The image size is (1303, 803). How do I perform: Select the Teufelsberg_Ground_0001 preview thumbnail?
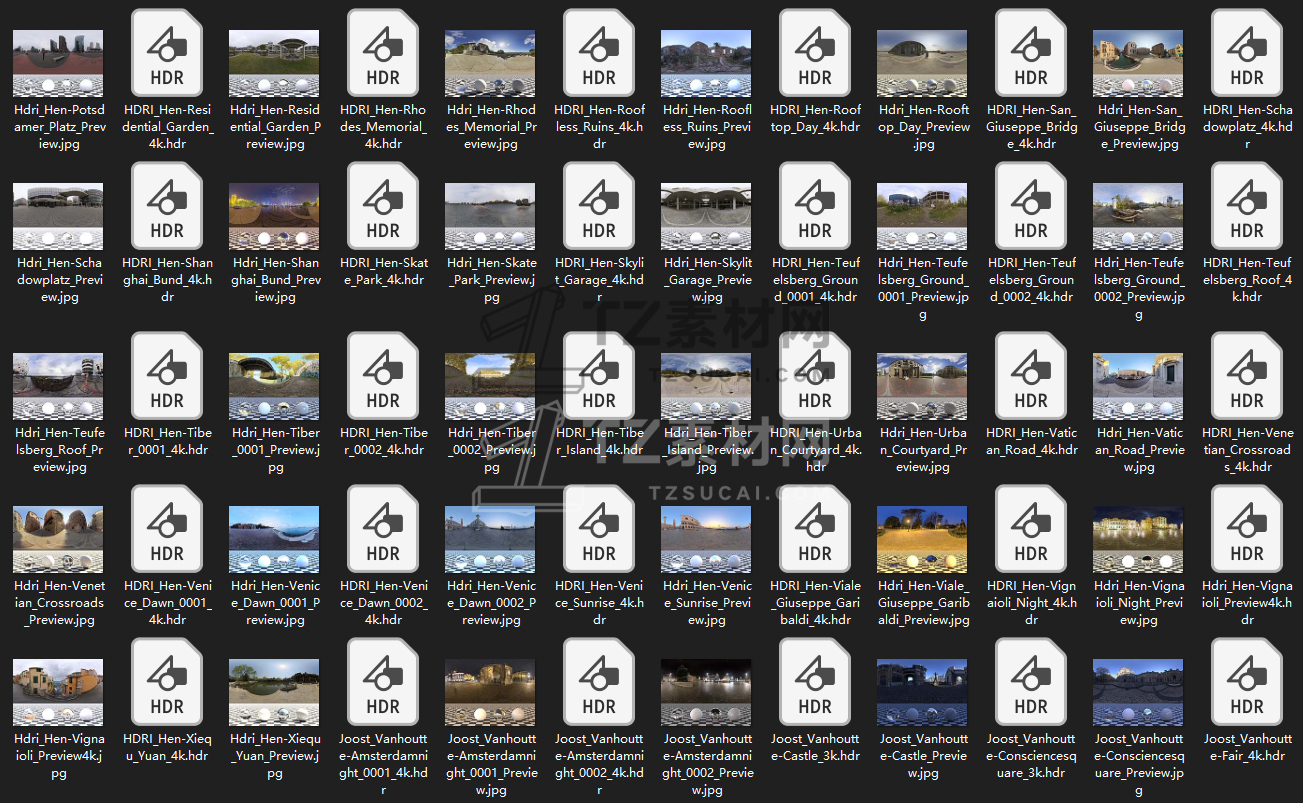point(922,216)
